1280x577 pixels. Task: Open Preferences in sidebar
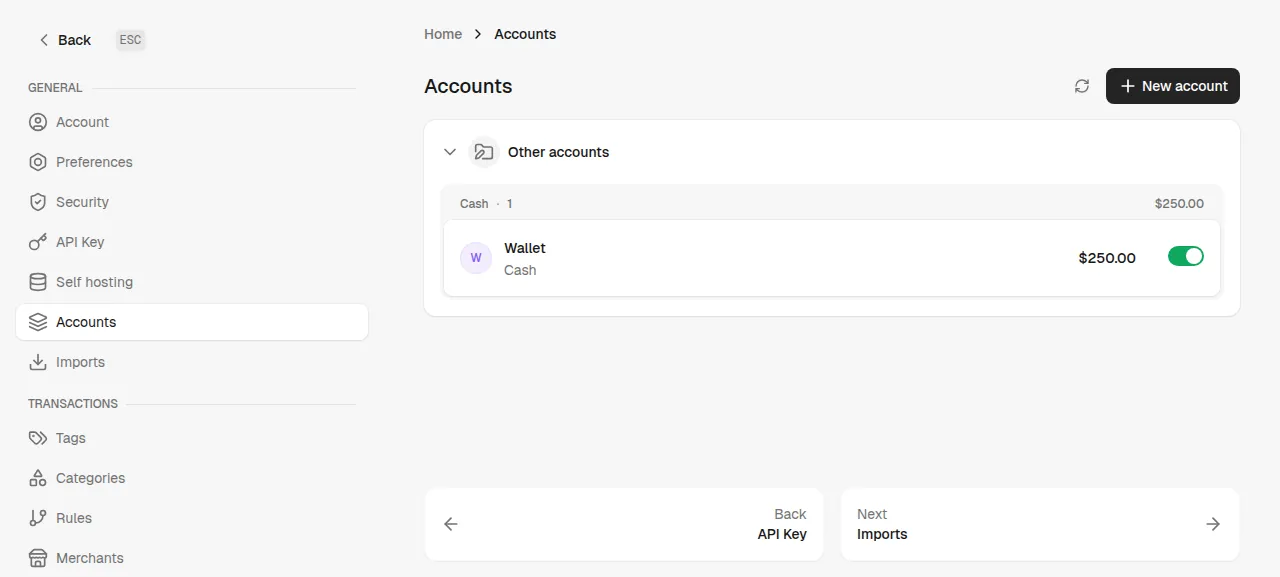192,162
